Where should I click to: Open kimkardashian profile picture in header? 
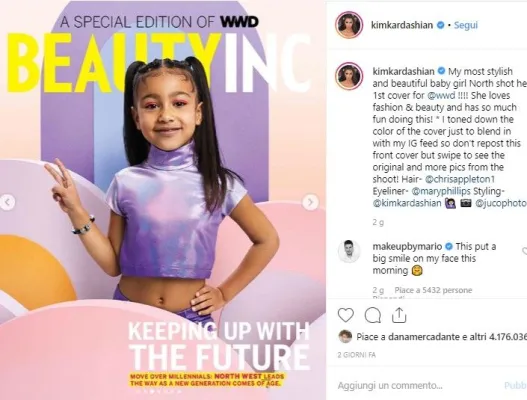pyautogui.click(x=349, y=25)
